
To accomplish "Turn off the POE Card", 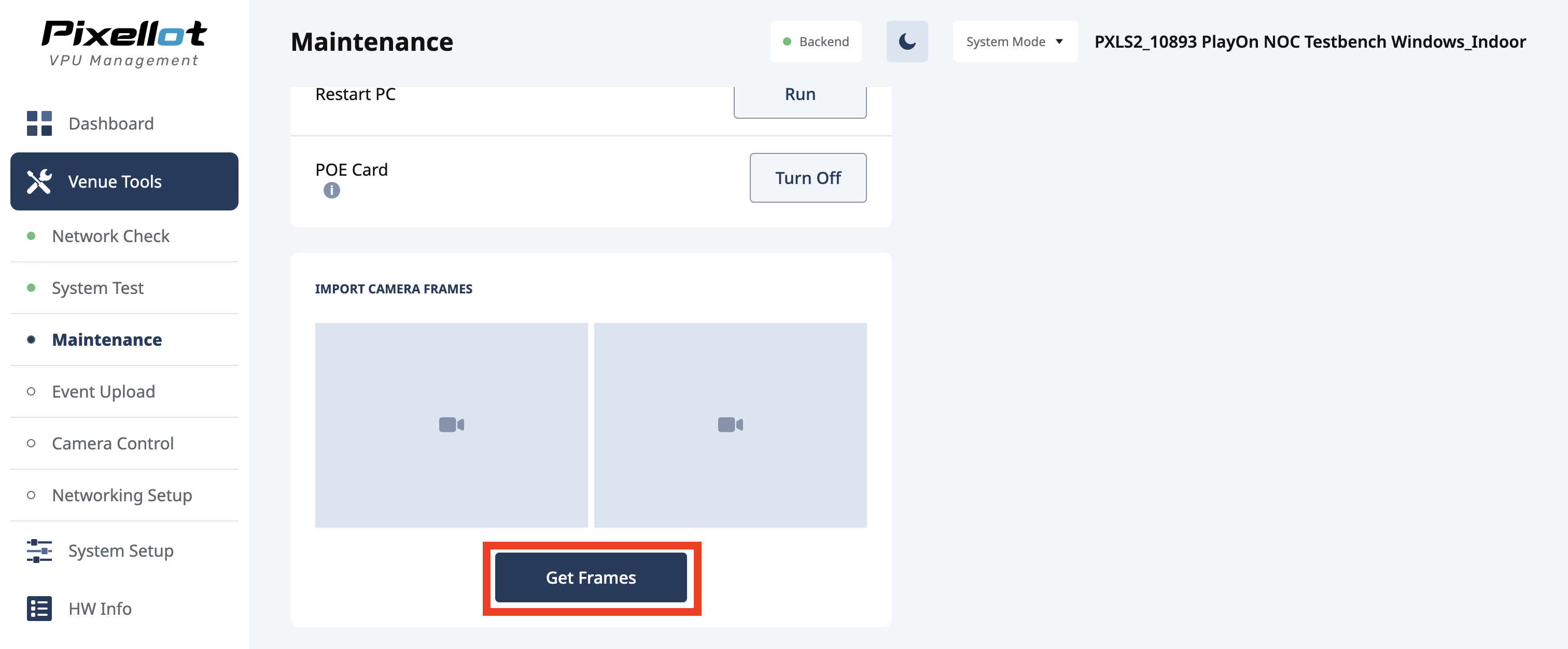I will pos(807,178).
